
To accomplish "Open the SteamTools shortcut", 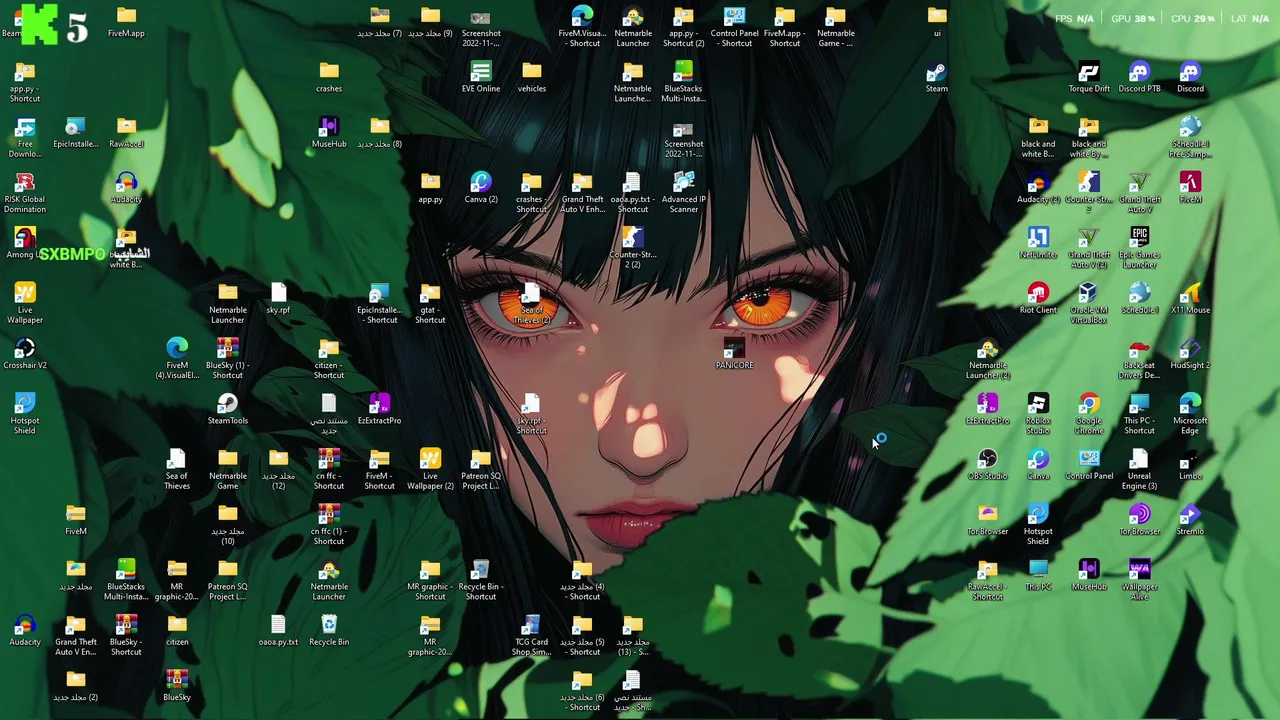I will (227, 409).
